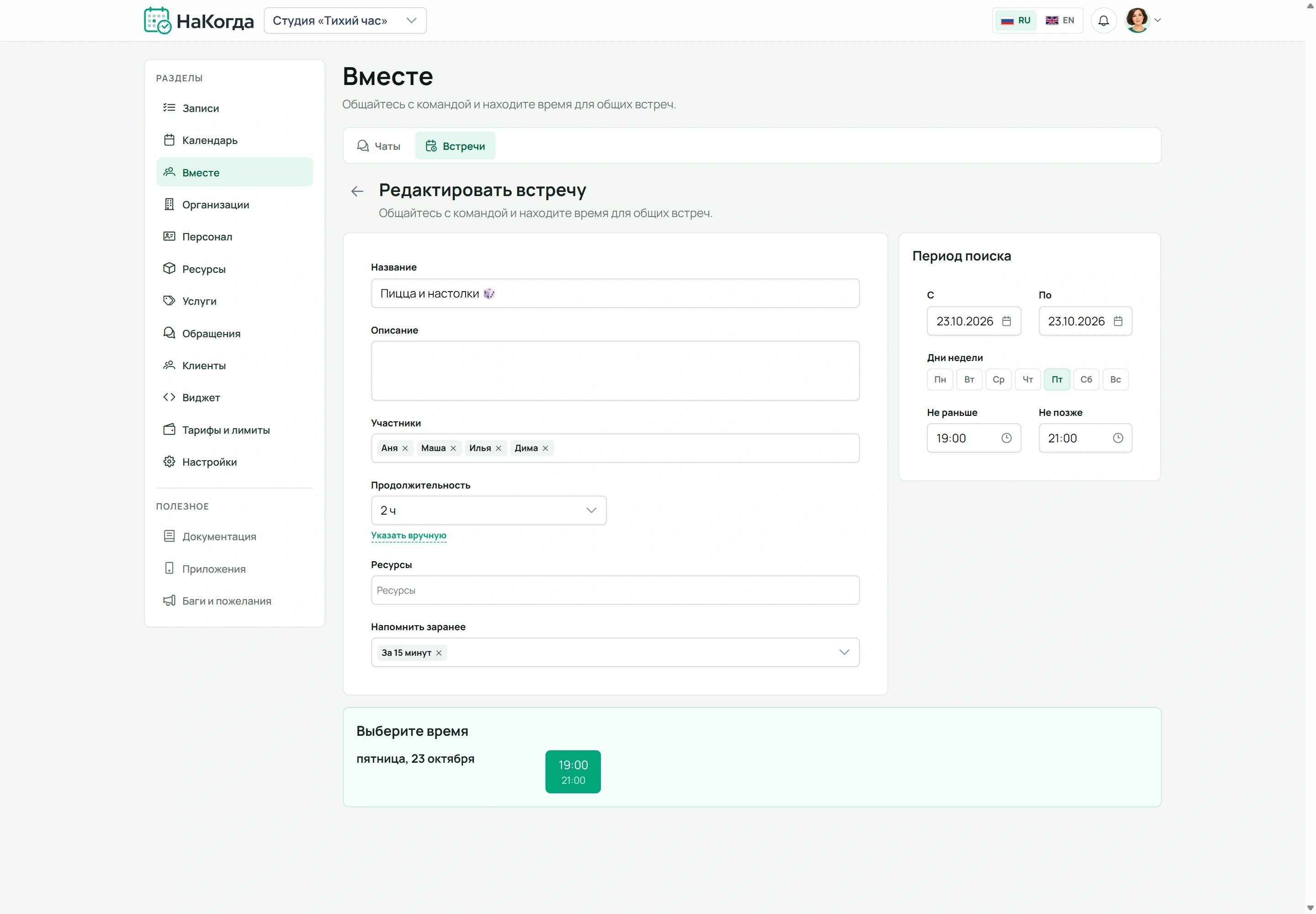Select the Встречи tab
This screenshot has width=1316, height=914.
click(455, 146)
